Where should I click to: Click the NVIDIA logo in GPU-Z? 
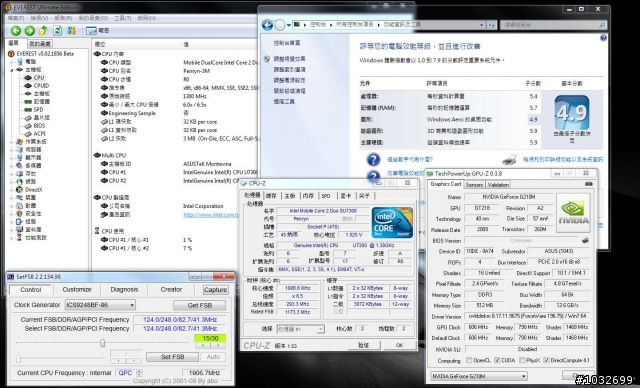573,213
